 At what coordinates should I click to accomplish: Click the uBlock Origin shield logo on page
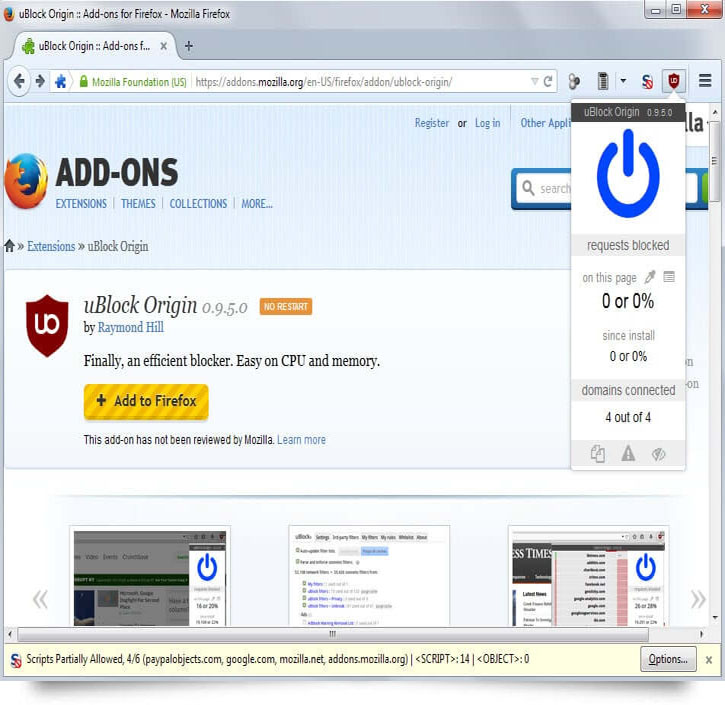[x=47, y=325]
